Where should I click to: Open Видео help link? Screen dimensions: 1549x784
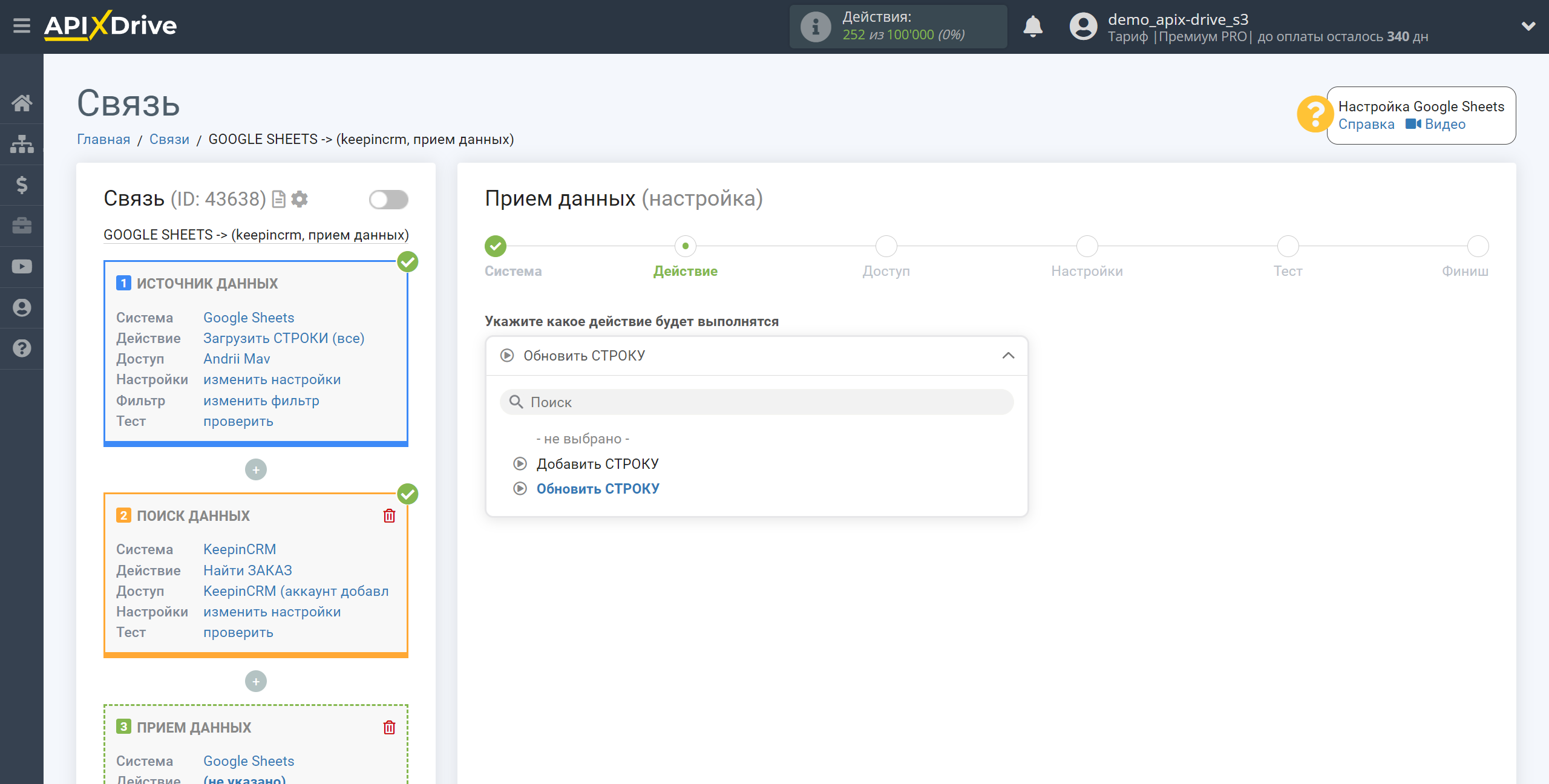1435,124
